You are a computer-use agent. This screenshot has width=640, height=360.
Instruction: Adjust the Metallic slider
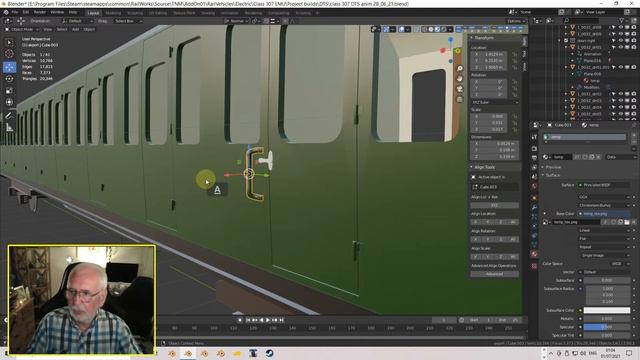point(607,318)
